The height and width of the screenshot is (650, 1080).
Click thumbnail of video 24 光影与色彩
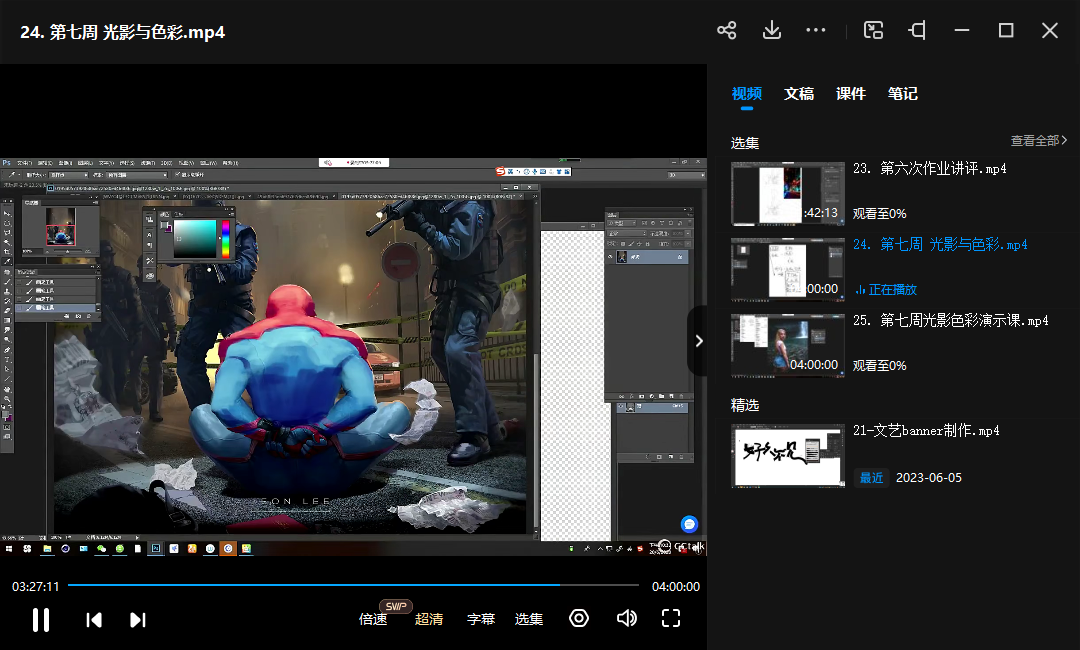(788, 270)
